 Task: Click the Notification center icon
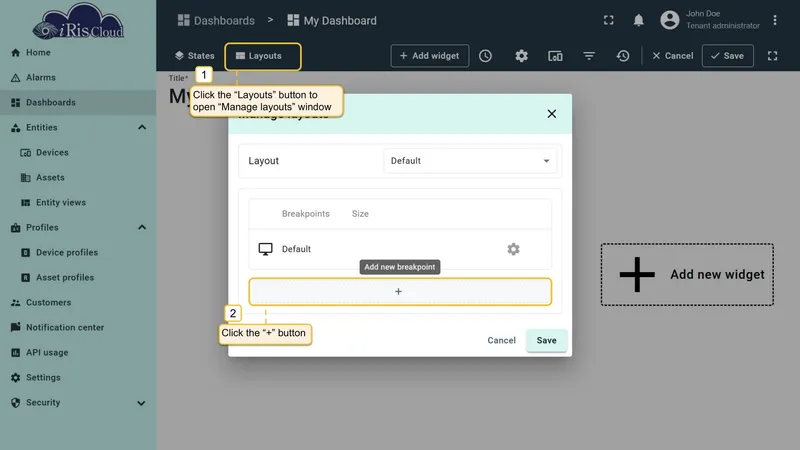[x=15, y=327]
